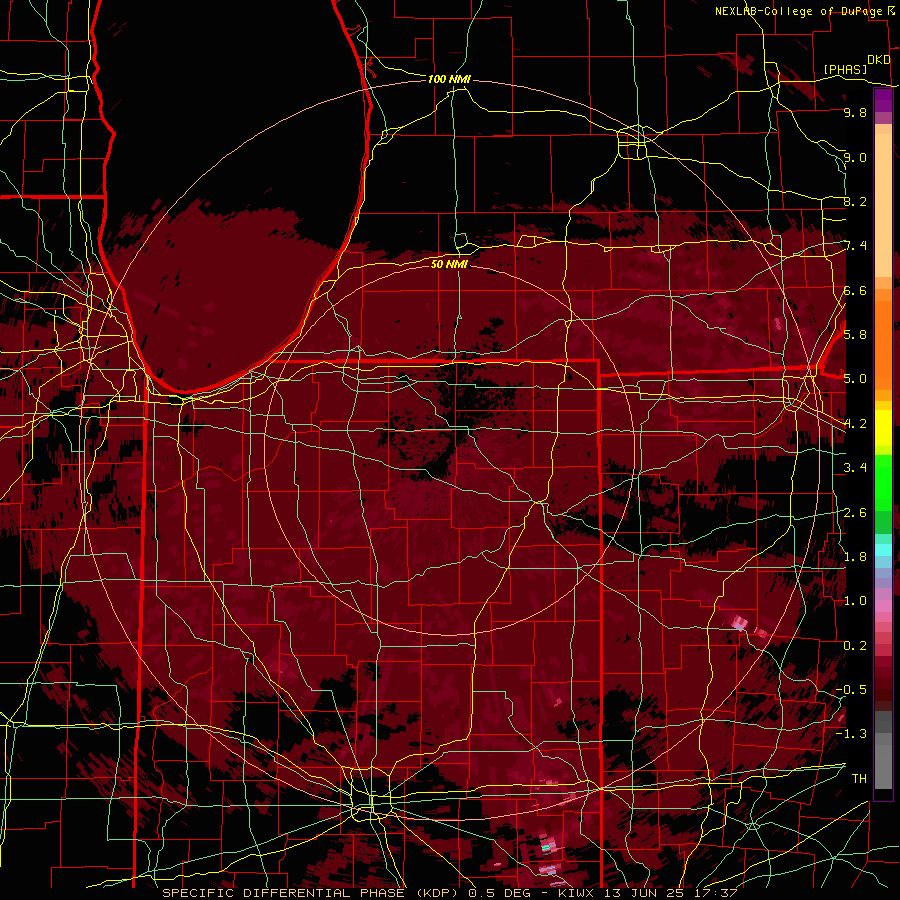Image resolution: width=900 pixels, height=900 pixels.
Task: Click the [PHAS] legend label
Action: click(845, 69)
